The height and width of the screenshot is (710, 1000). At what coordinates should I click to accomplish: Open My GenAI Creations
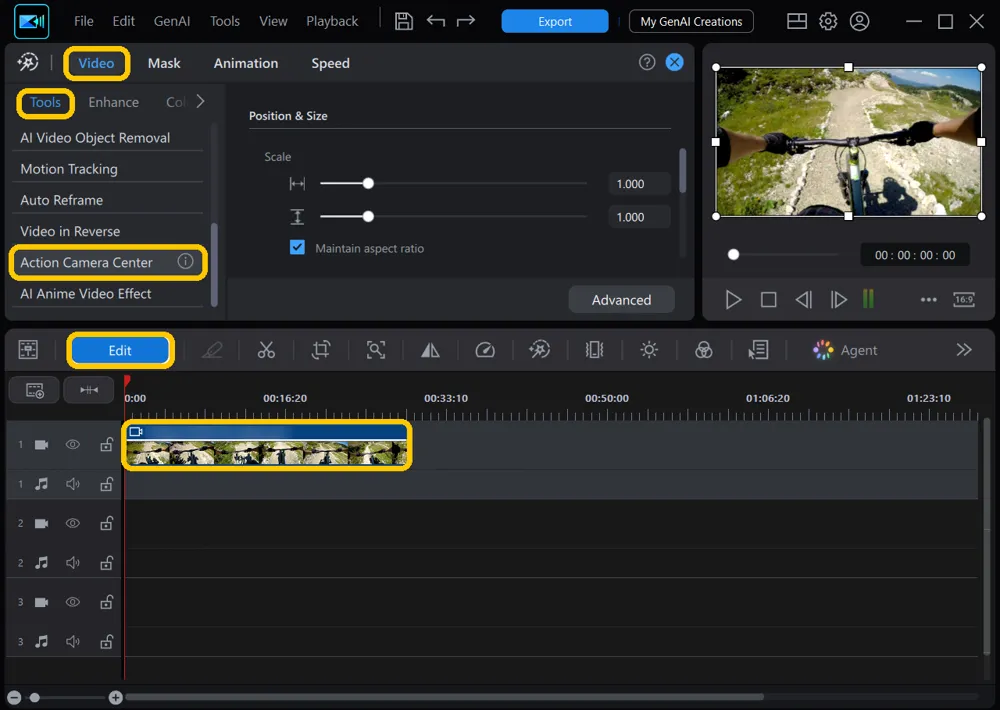coord(691,21)
